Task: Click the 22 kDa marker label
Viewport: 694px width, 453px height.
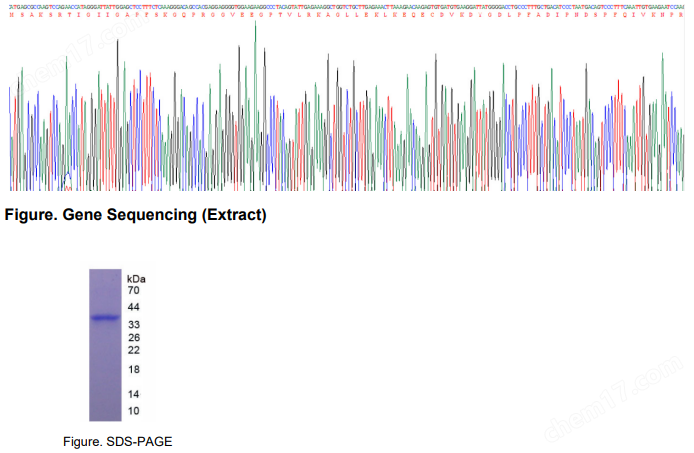Action: (134, 350)
